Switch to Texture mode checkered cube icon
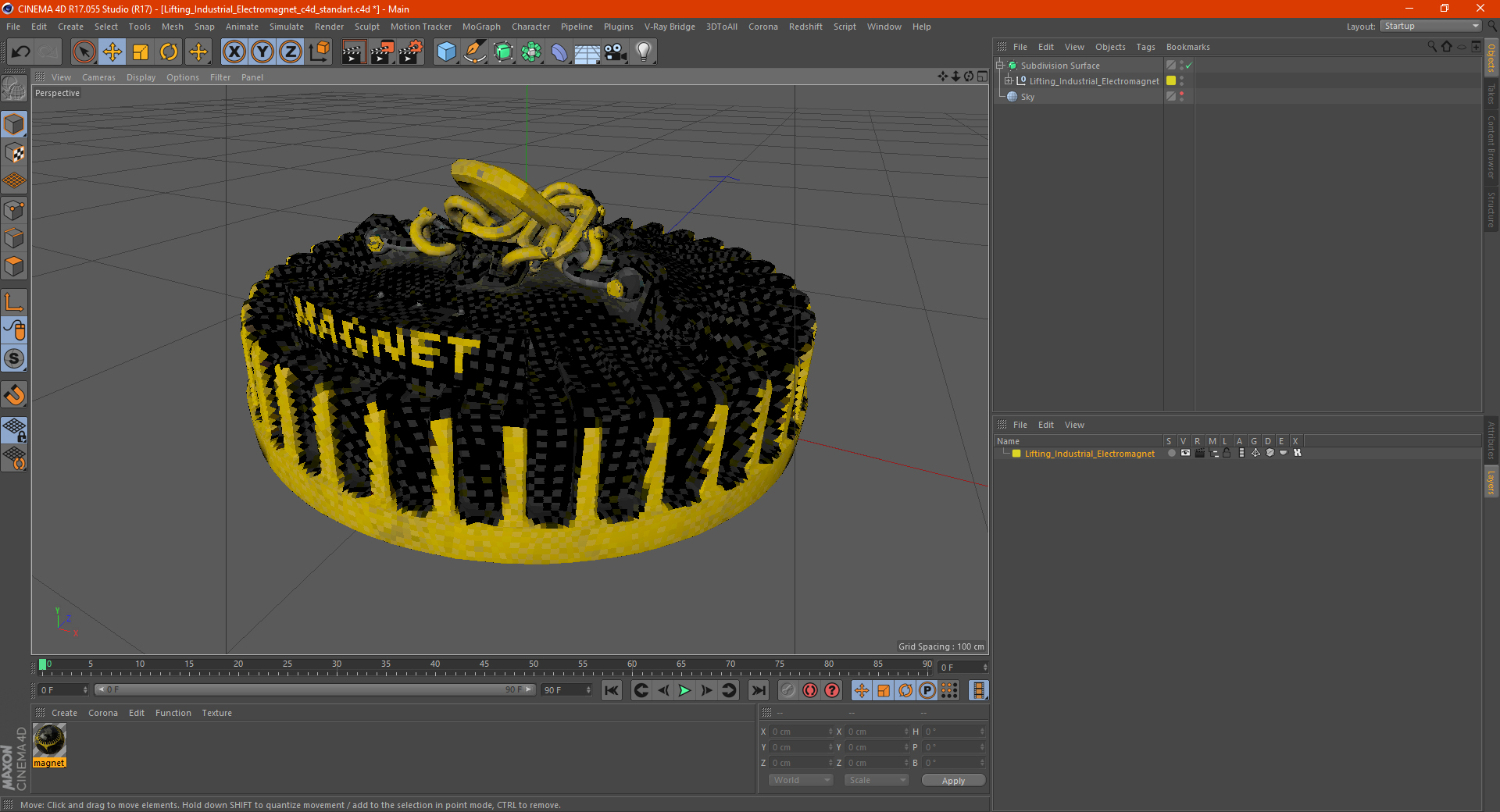This screenshot has height=812, width=1500. pos(14,153)
